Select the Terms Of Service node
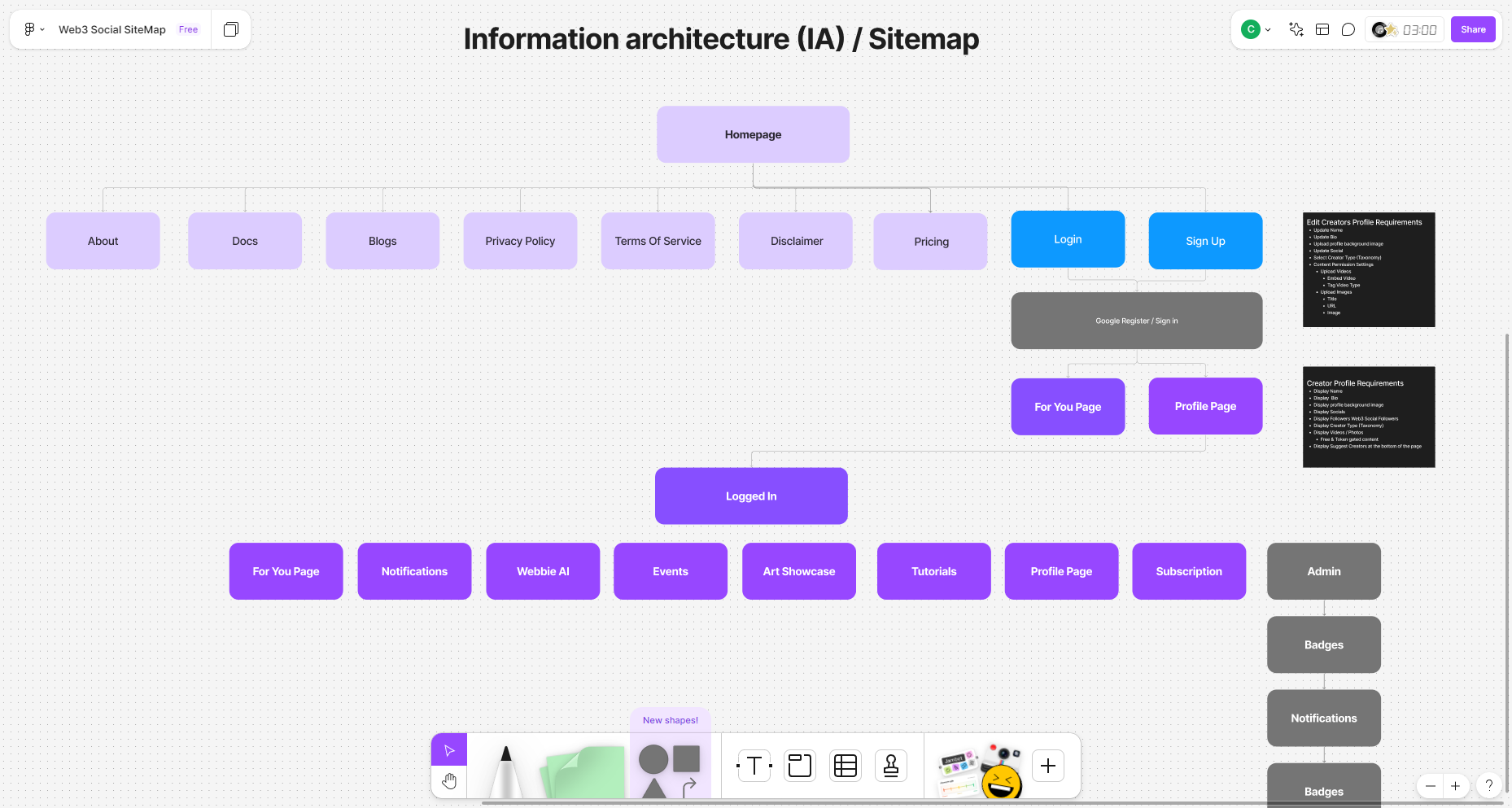This screenshot has width=1512, height=808. click(x=658, y=241)
